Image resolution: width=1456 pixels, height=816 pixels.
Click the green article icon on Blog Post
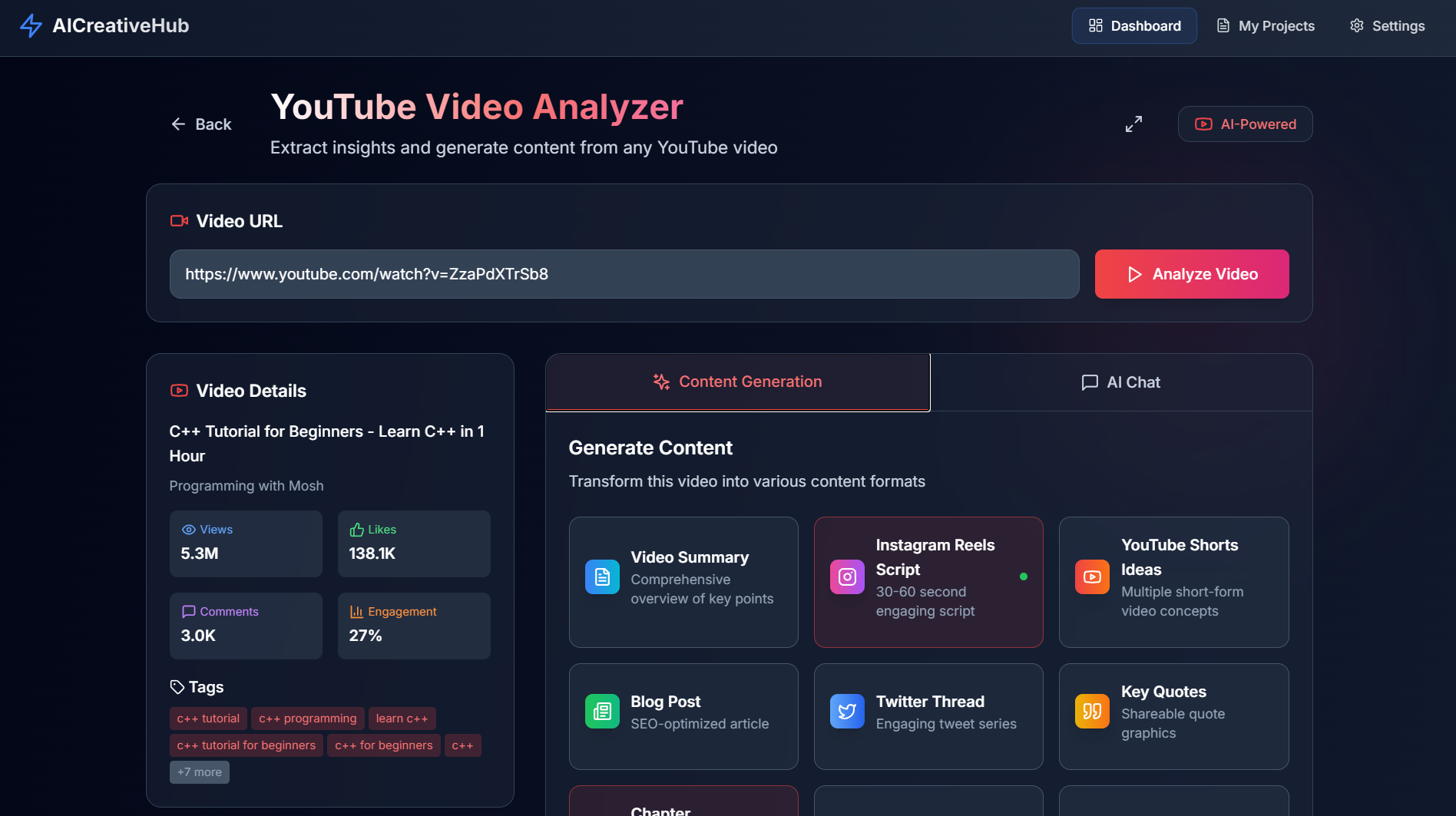pos(602,712)
